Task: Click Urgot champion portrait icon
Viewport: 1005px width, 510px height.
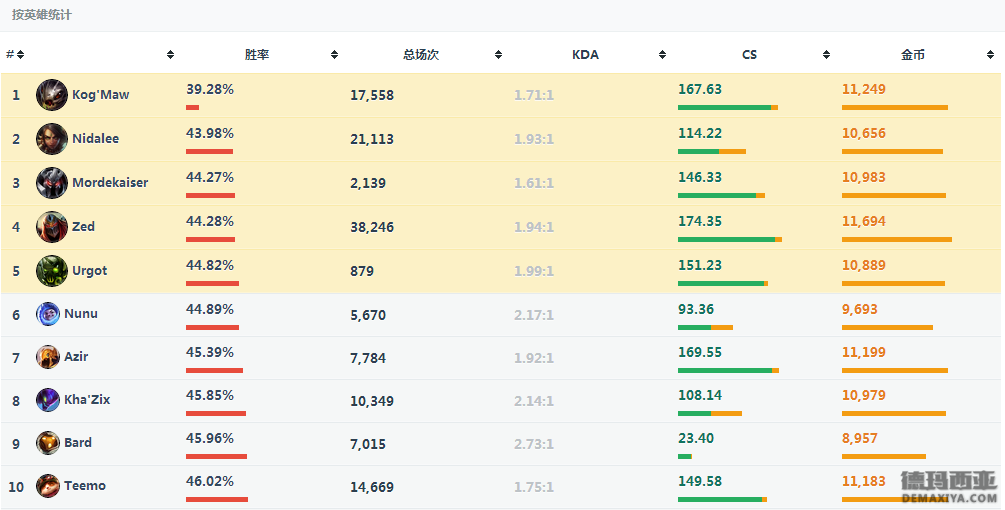Action: coord(52,271)
